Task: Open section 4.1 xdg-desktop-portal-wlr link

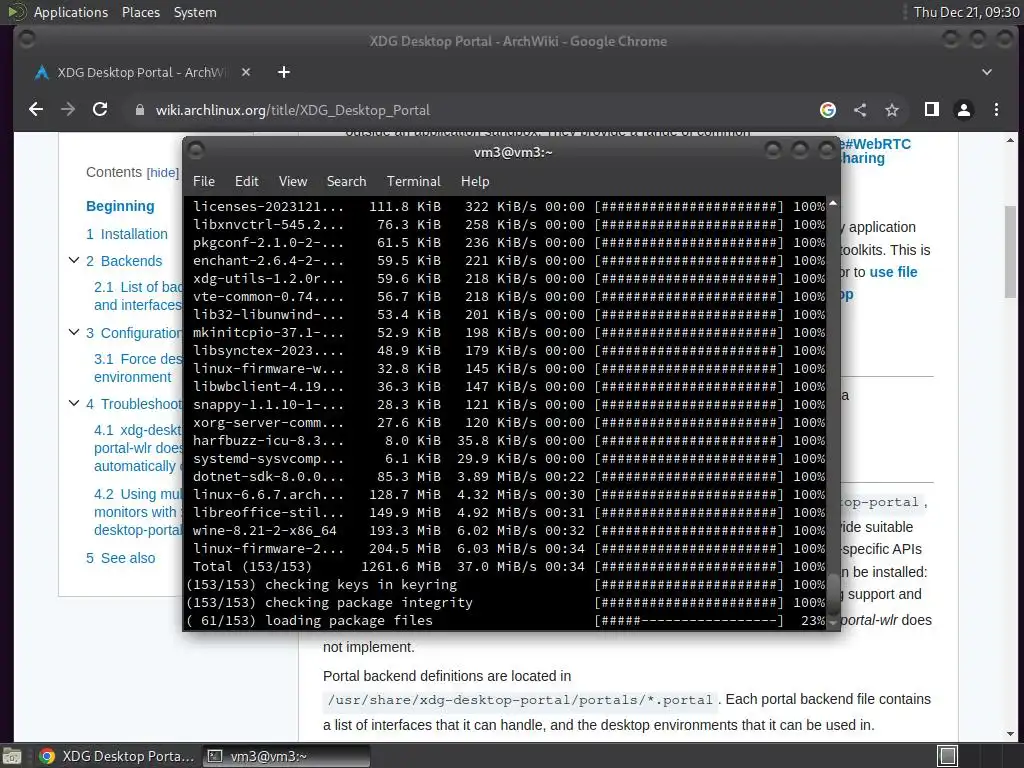Action: [x=138, y=448]
